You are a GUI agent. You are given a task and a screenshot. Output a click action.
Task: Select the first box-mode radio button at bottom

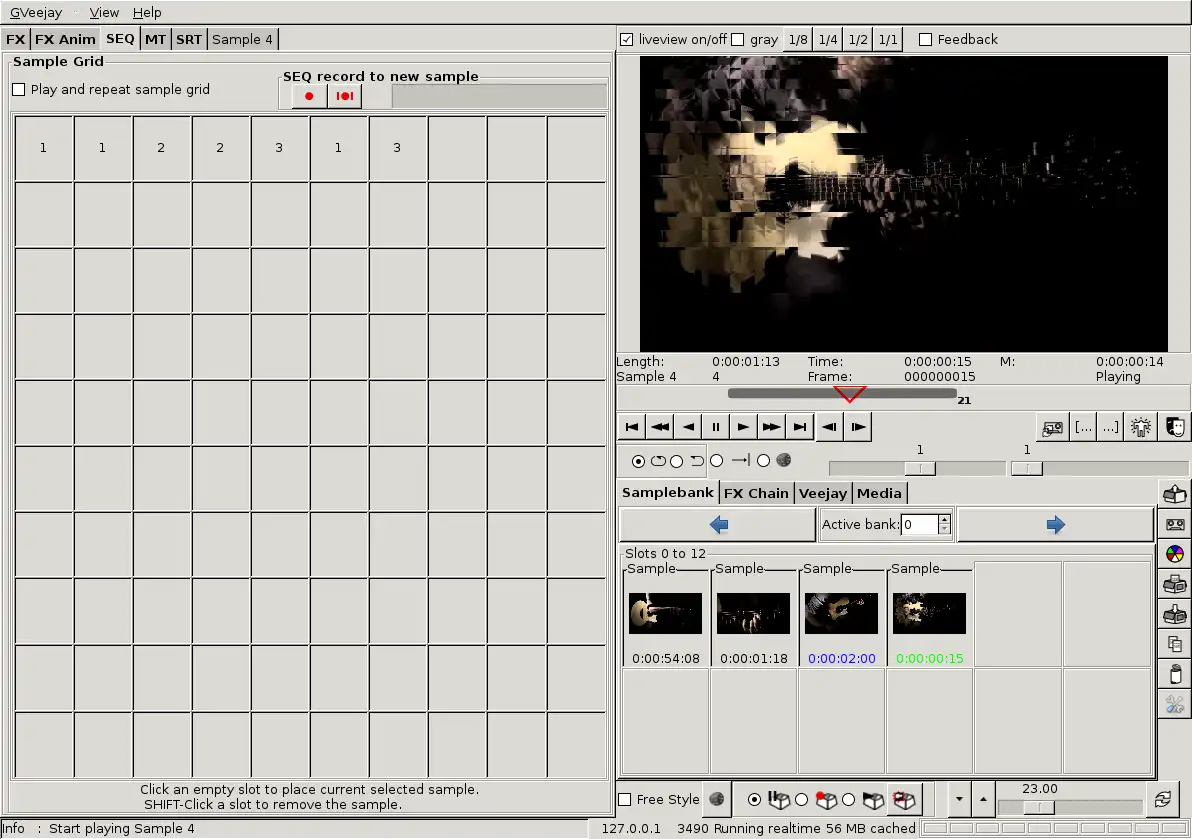click(x=754, y=799)
